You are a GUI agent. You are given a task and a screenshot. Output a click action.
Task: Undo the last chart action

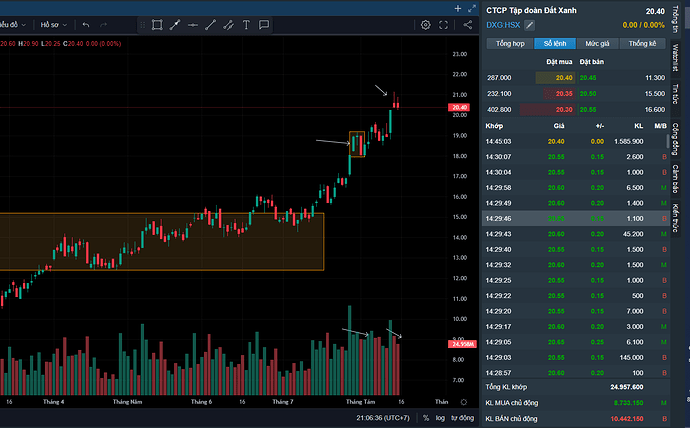pyautogui.click(x=86, y=24)
